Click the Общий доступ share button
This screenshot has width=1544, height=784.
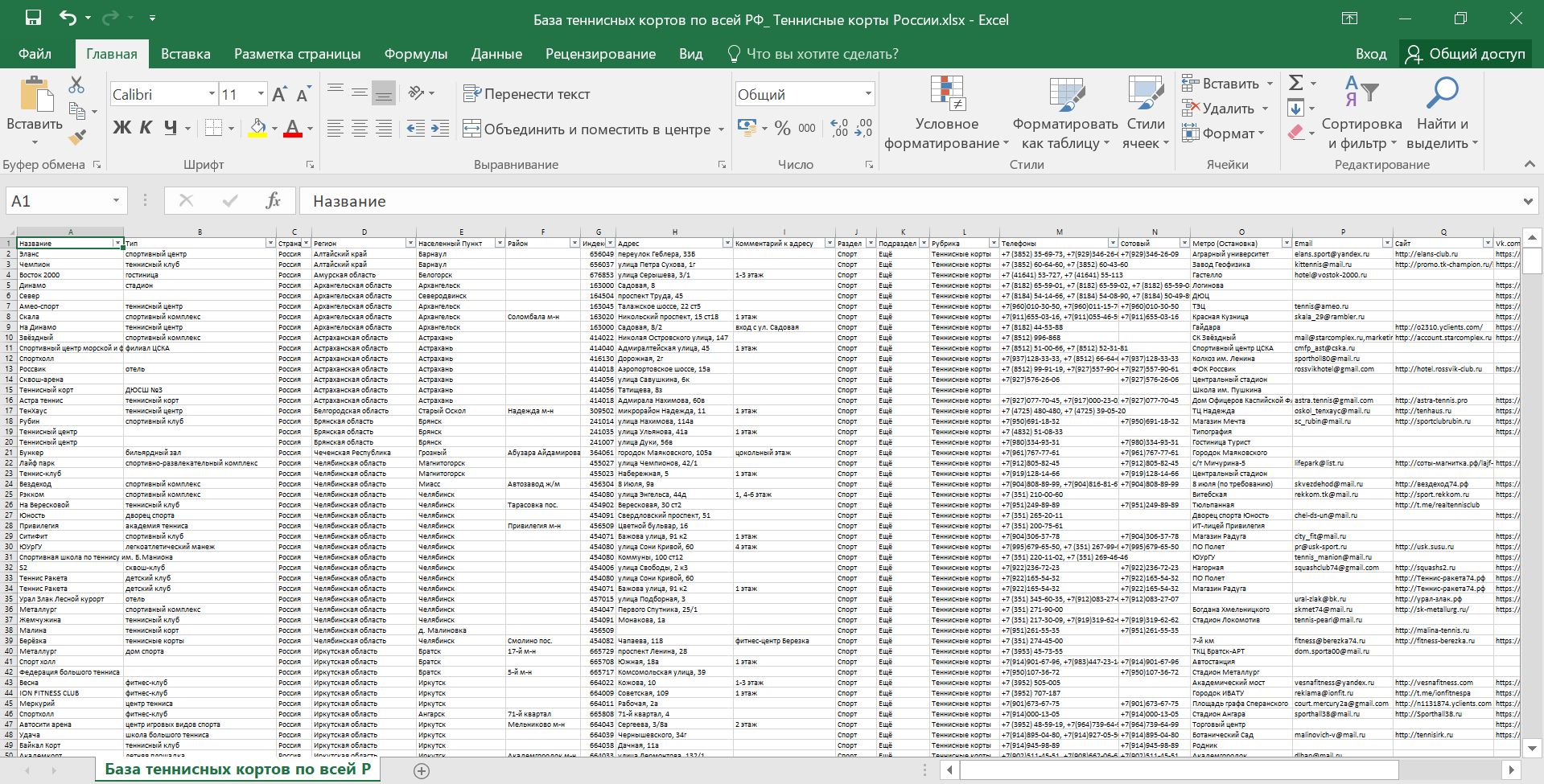click(x=1466, y=54)
